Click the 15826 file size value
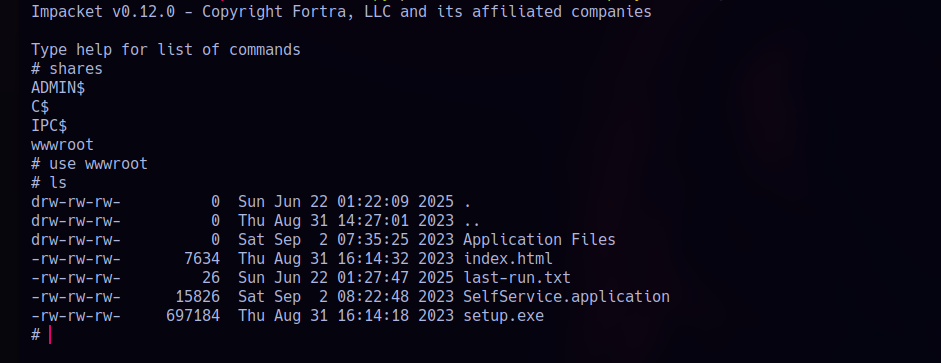The image size is (941, 363). click(197, 296)
